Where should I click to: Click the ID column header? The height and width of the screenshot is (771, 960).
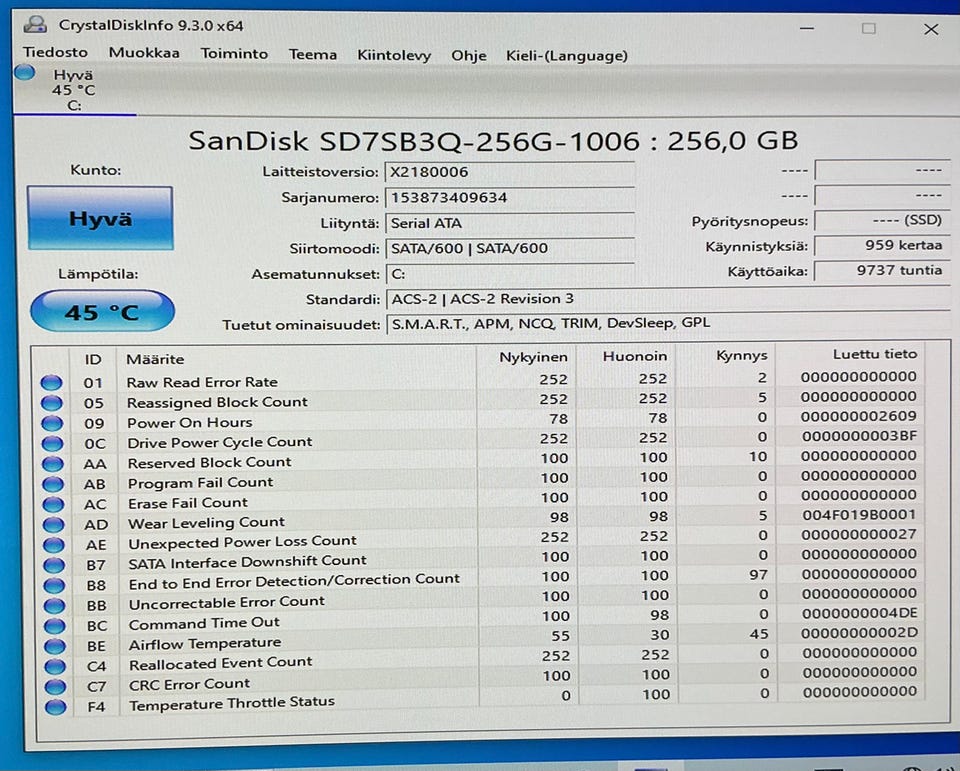click(x=93, y=359)
